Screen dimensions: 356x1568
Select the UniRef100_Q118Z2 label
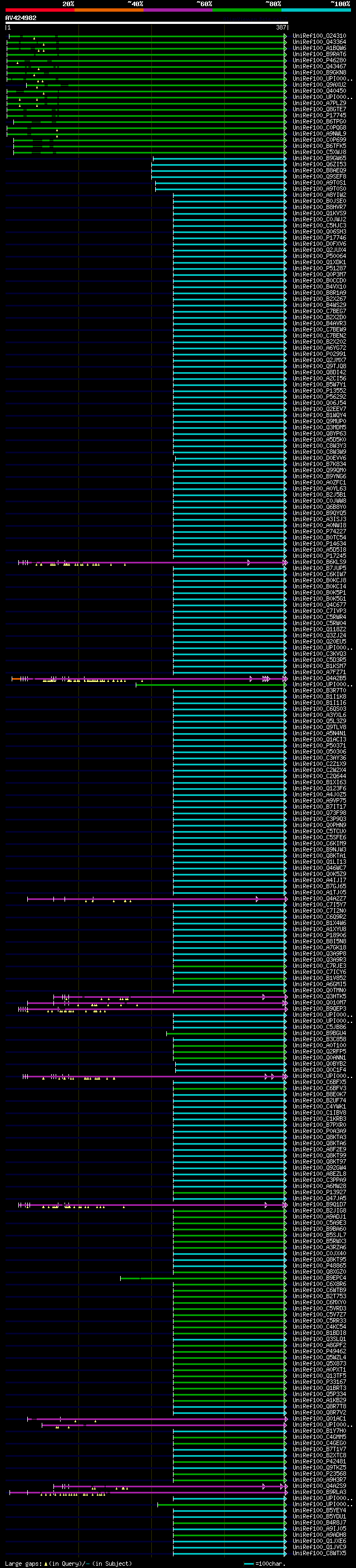(x=319, y=629)
